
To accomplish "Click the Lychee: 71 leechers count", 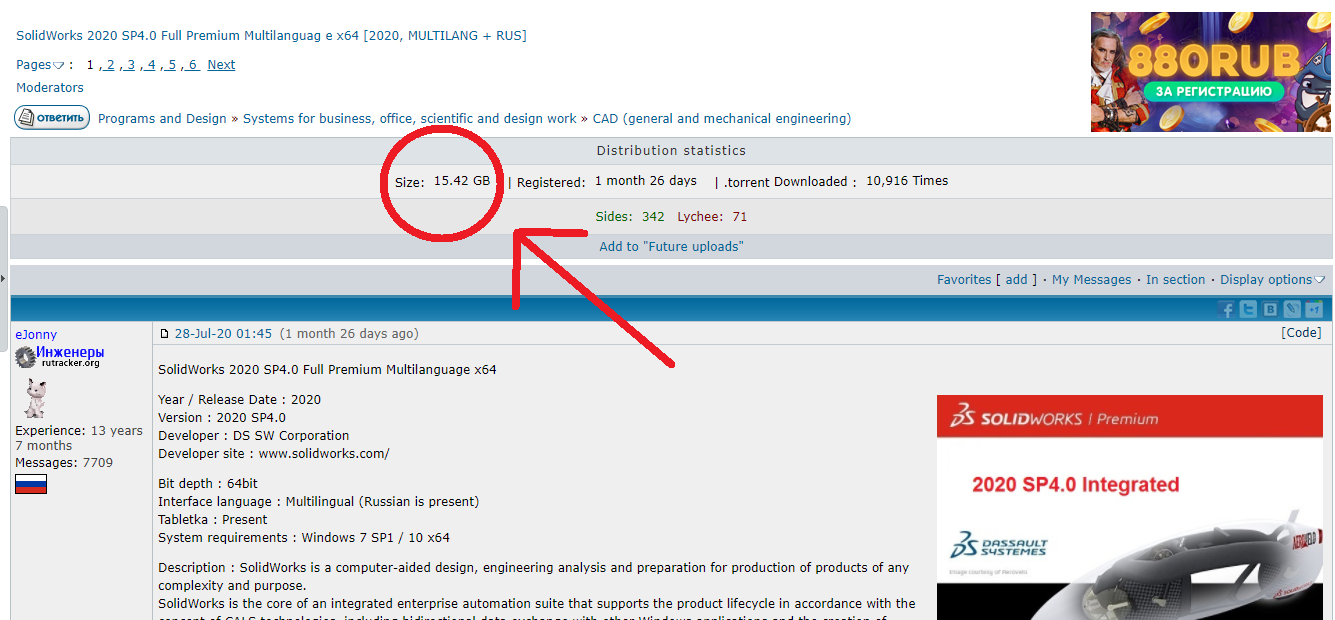I will tap(712, 217).
